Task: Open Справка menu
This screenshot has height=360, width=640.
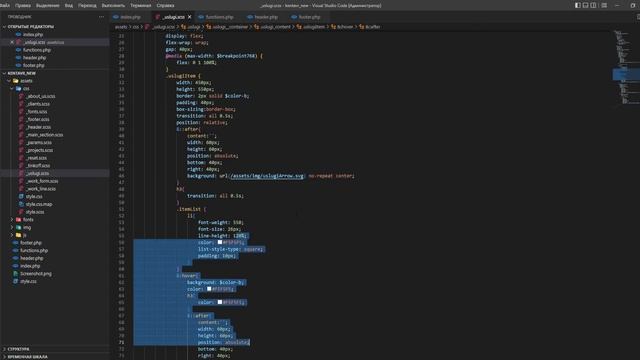Action: (x=165, y=5)
